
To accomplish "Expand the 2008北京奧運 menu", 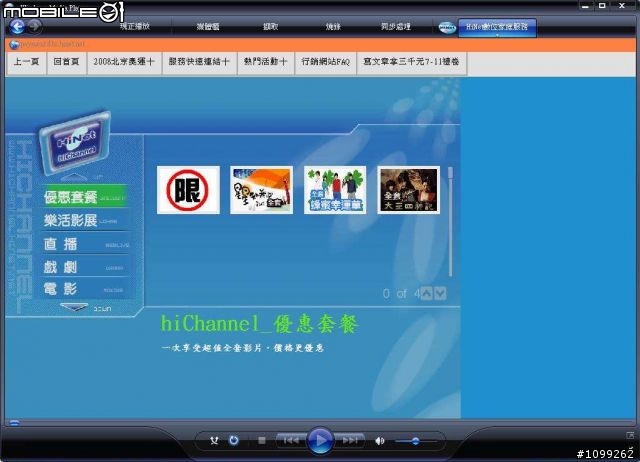I will click(x=124, y=62).
